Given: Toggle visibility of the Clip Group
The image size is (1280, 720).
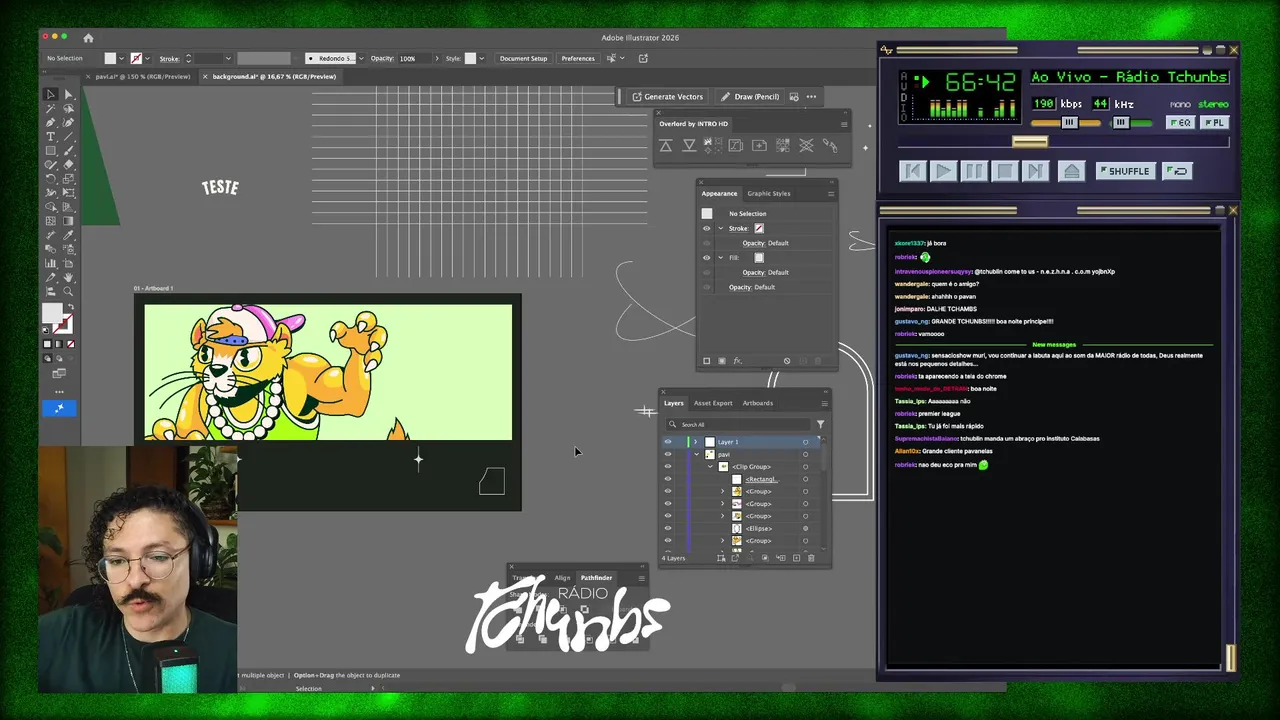Looking at the screenshot, I should tap(668, 467).
